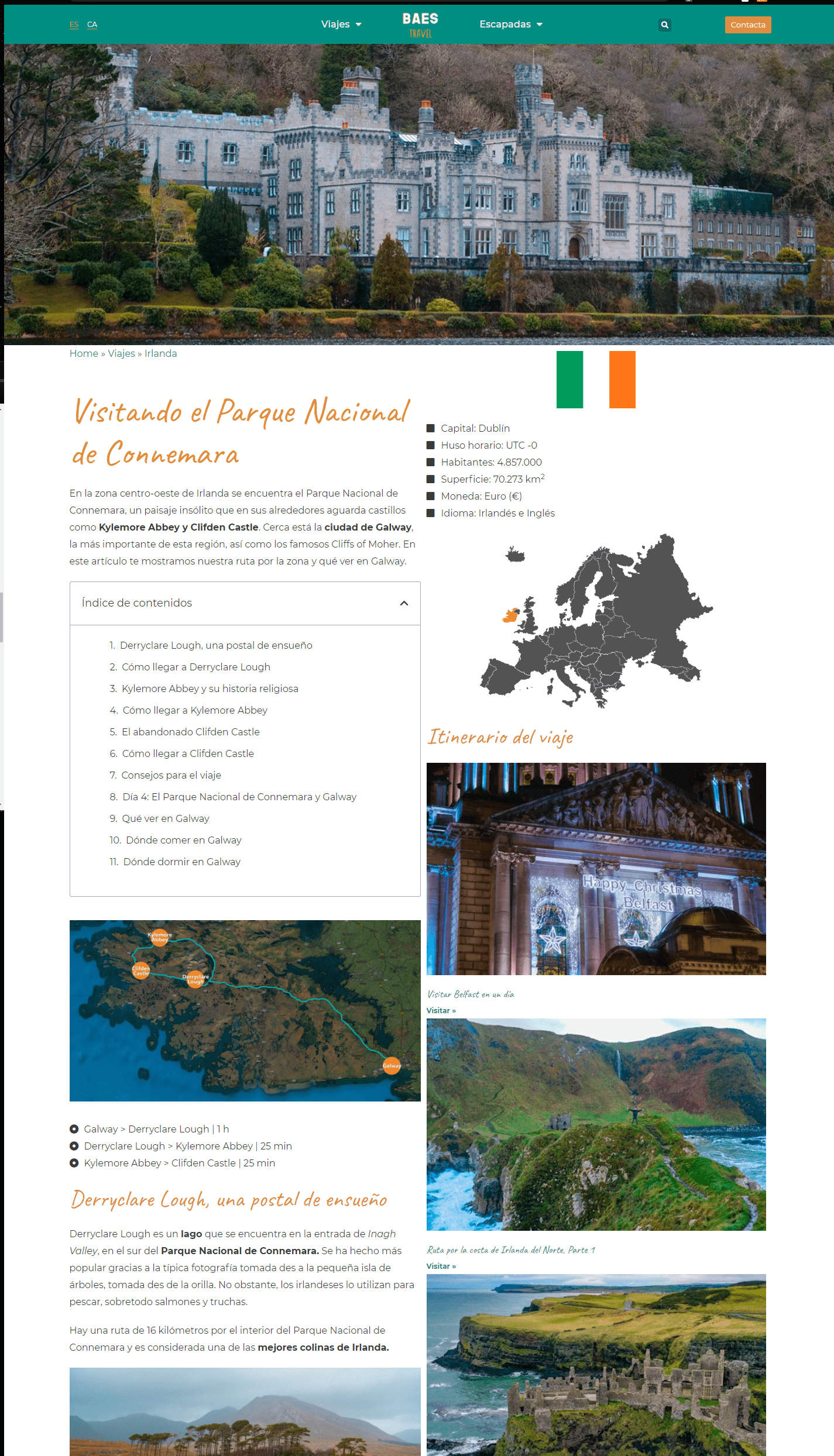Click the Kylemore Abbey hero image

pos(418,195)
